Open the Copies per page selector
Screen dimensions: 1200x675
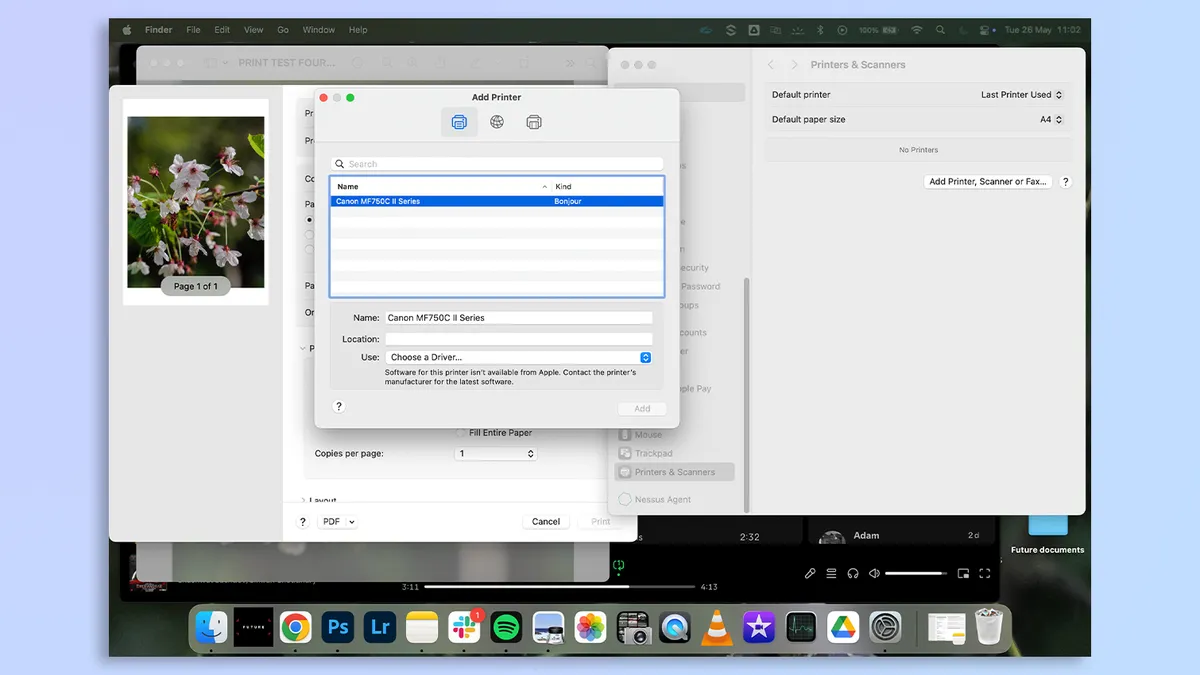(496, 454)
